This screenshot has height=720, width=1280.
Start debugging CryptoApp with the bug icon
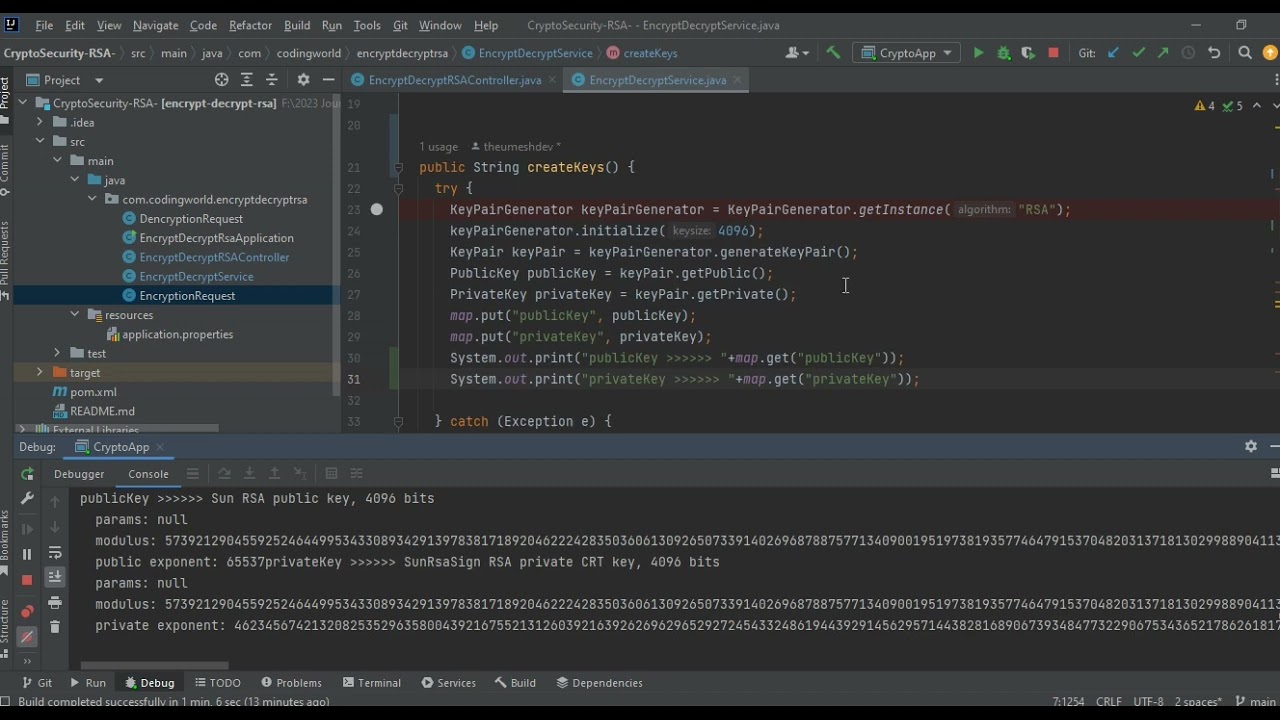point(1003,53)
